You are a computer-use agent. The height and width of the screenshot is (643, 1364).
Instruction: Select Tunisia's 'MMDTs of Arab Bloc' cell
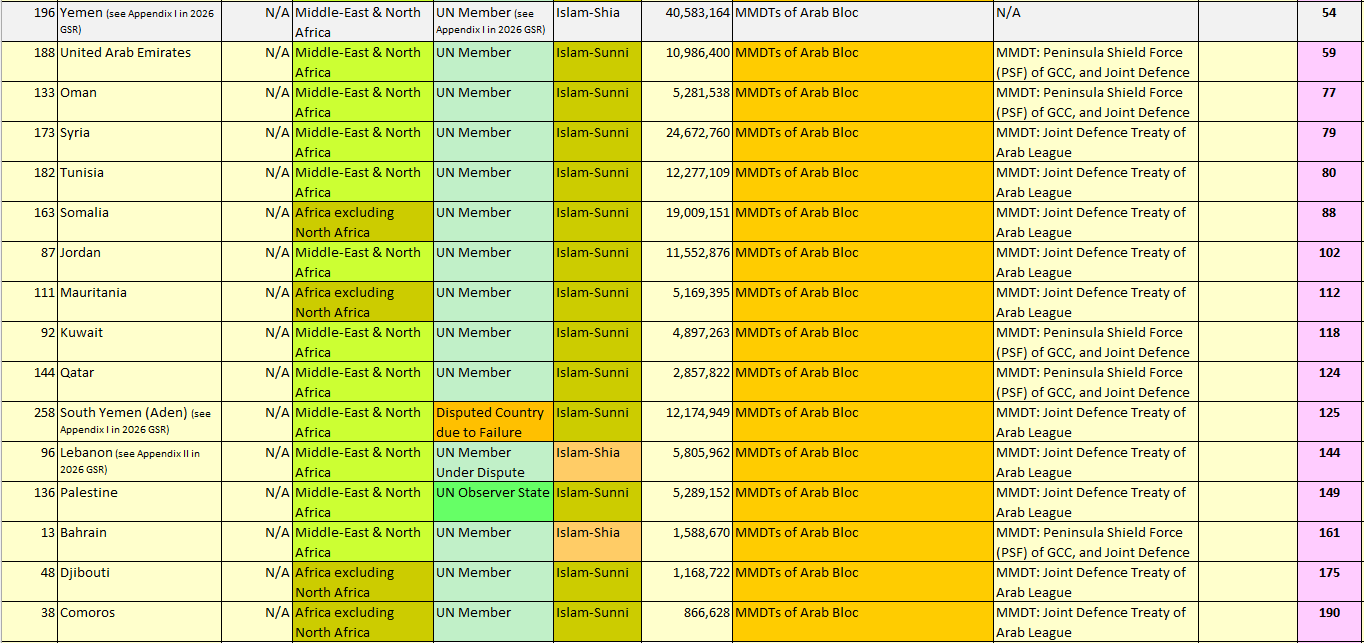coord(863,182)
